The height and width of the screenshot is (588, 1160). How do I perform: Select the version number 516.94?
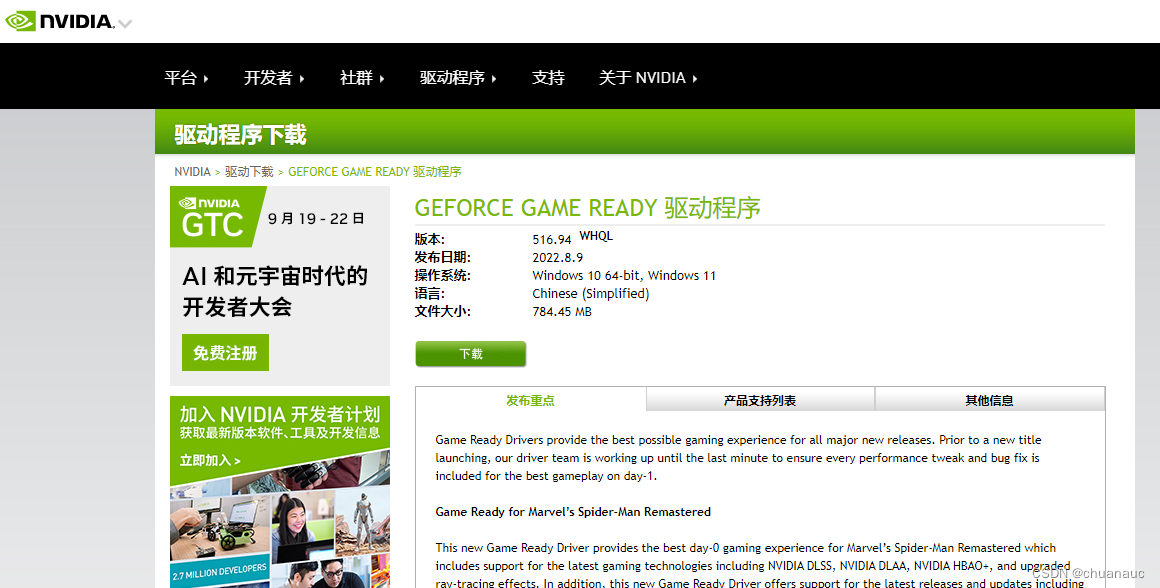(552, 240)
